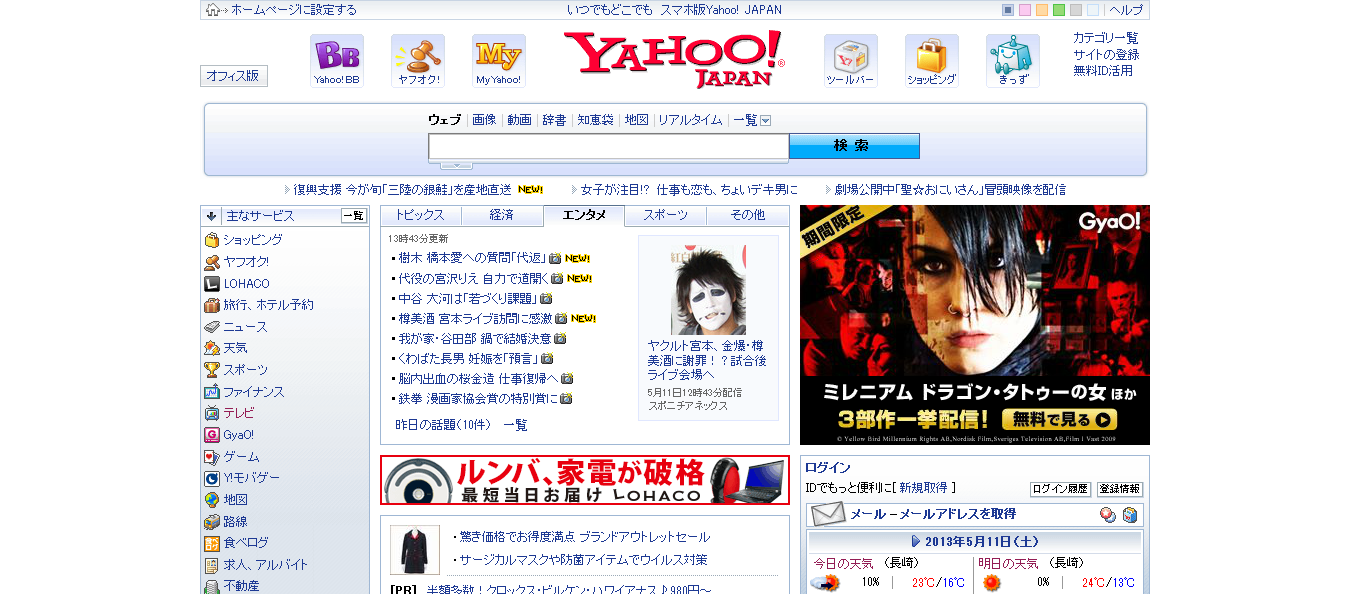Screen dimensions: 1349x594
Task: Click the GyaO! sidebar icon
Action: point(212,435)
